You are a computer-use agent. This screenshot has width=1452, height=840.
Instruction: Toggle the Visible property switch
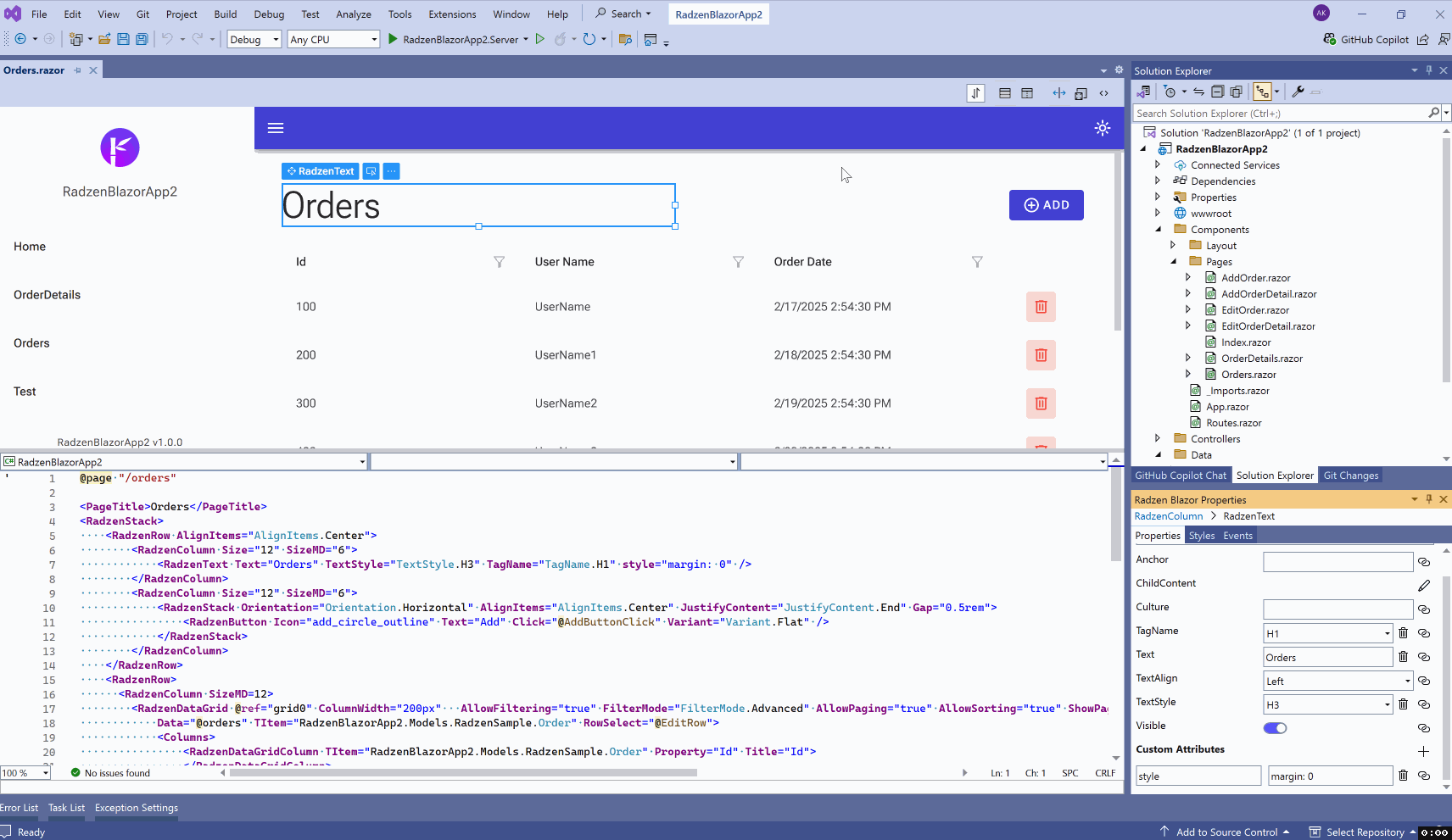(x=1275, y=728)
